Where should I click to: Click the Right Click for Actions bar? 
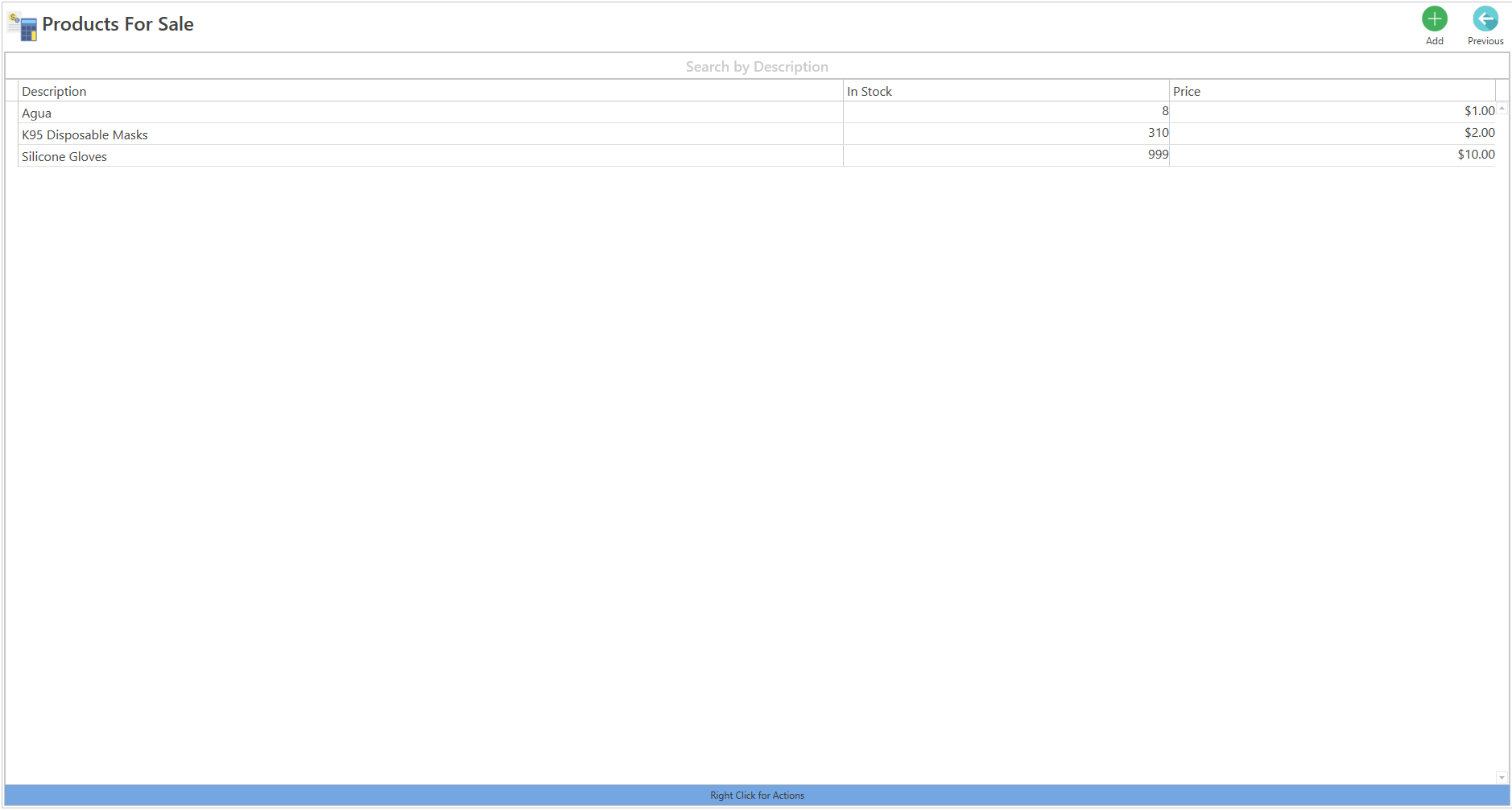click(756, 796)
